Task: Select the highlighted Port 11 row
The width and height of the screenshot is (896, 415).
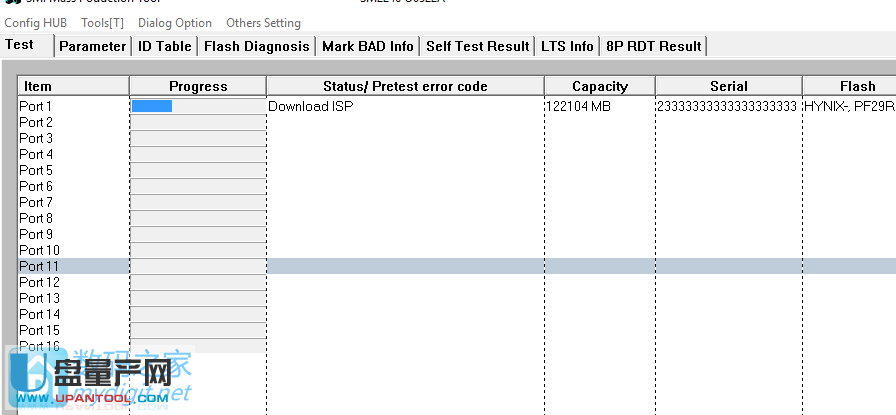Action: (x=40, y=266)
